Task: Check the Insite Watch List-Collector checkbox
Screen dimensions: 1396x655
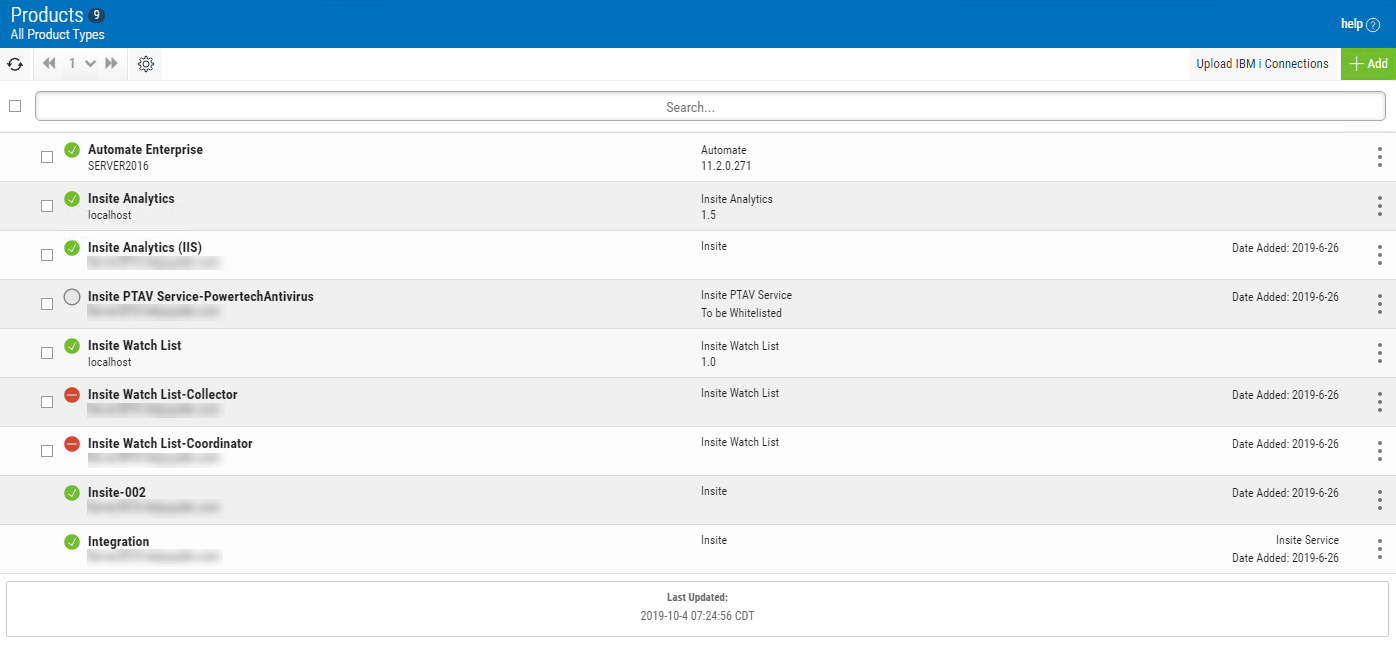Action: [x=47, y=402]
